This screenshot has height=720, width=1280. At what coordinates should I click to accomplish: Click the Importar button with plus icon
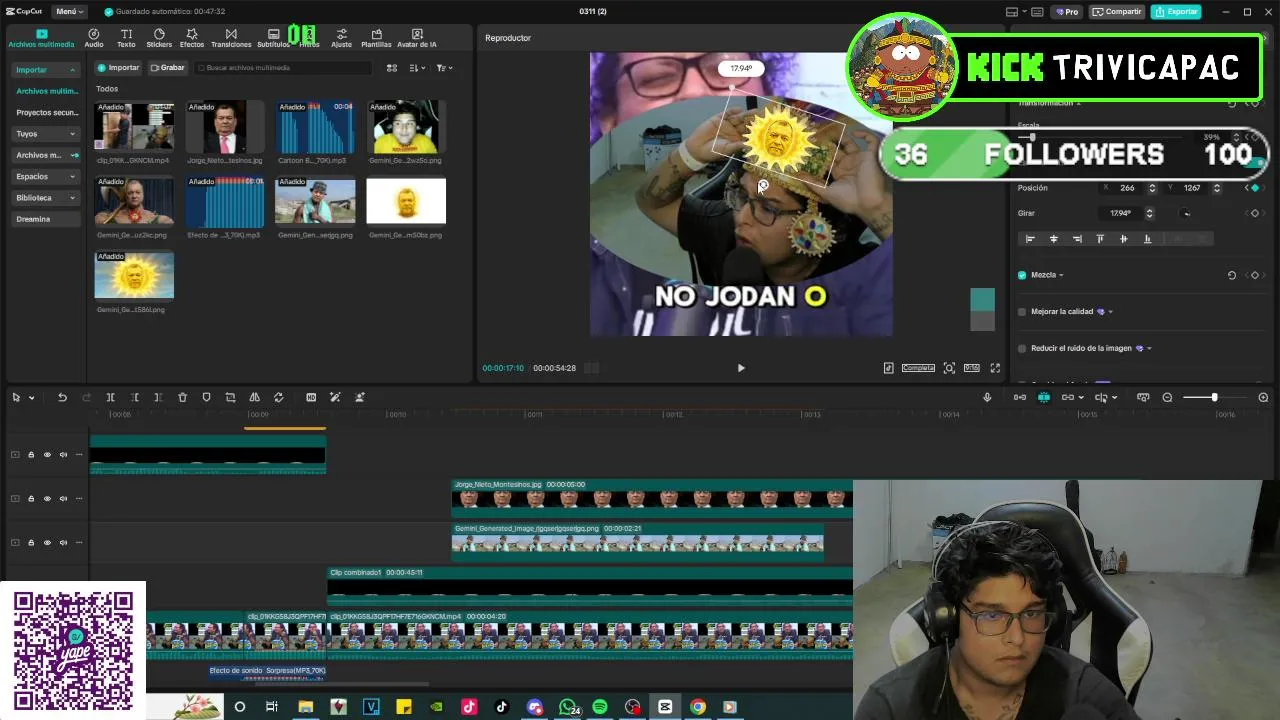pos(118,68)
